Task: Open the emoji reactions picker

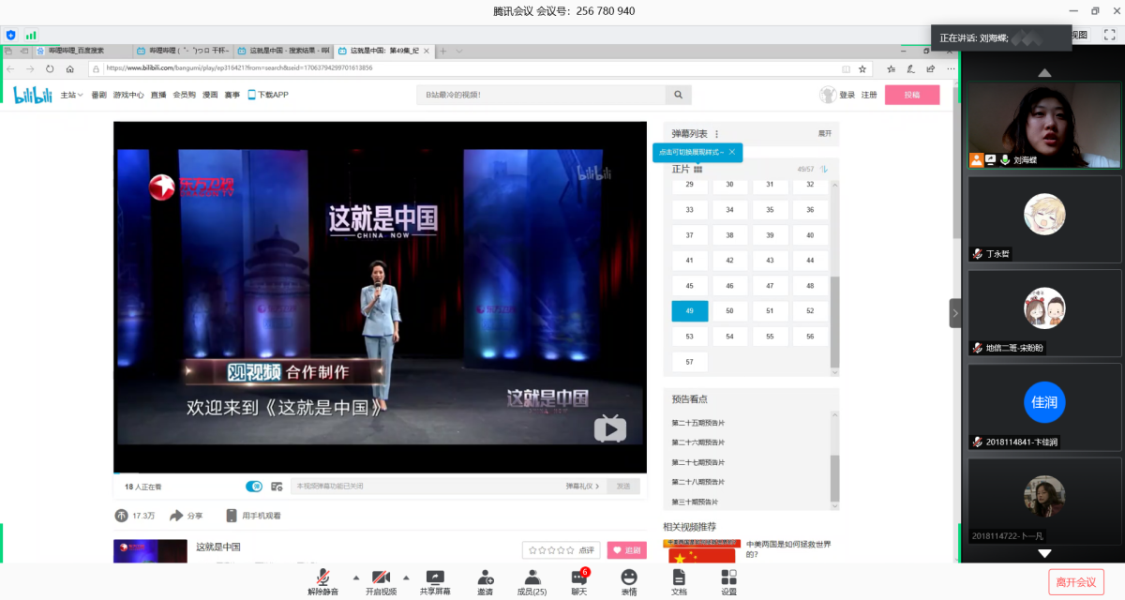Action: point(629,582)
